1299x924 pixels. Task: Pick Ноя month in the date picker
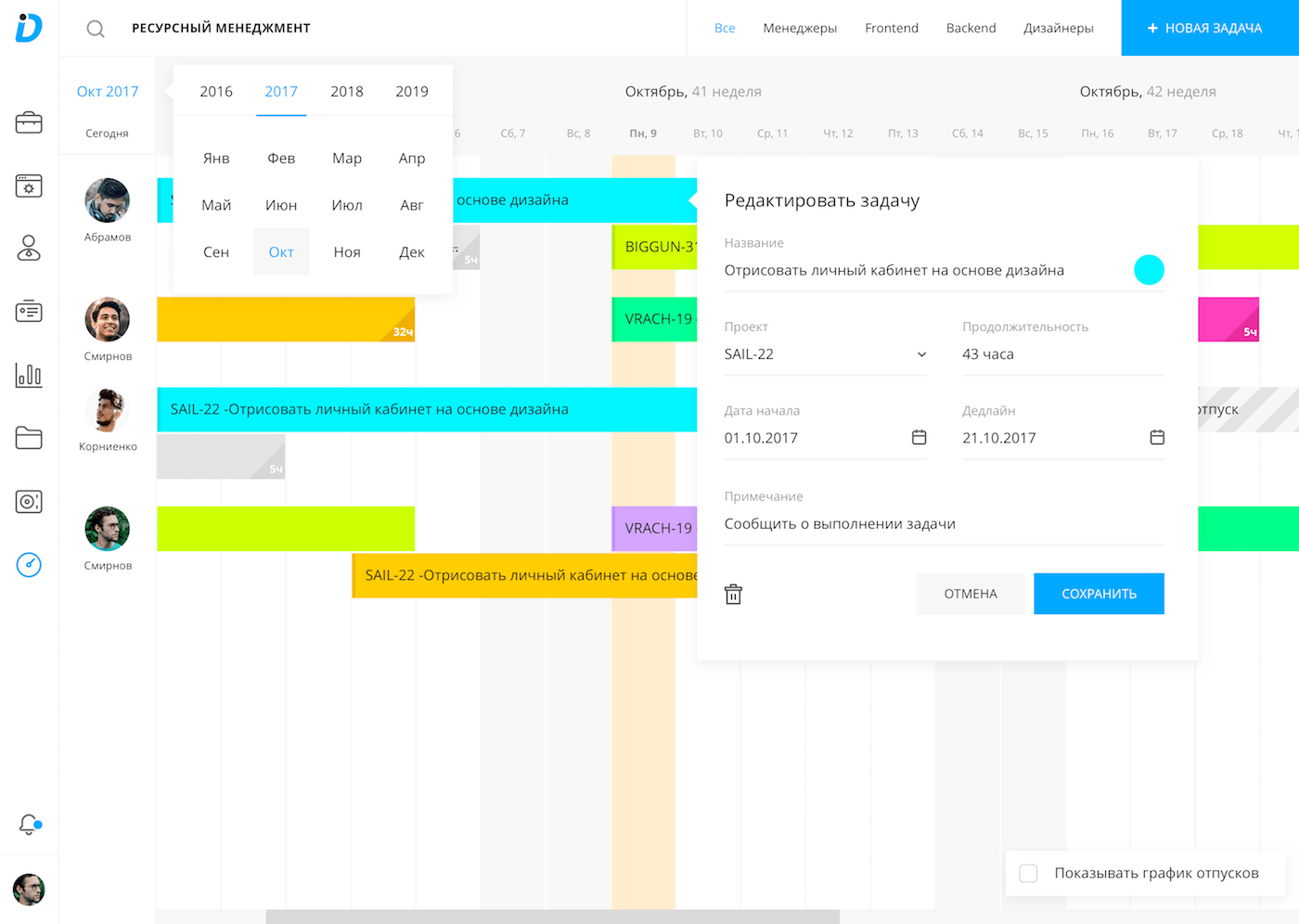coord(346,252)
